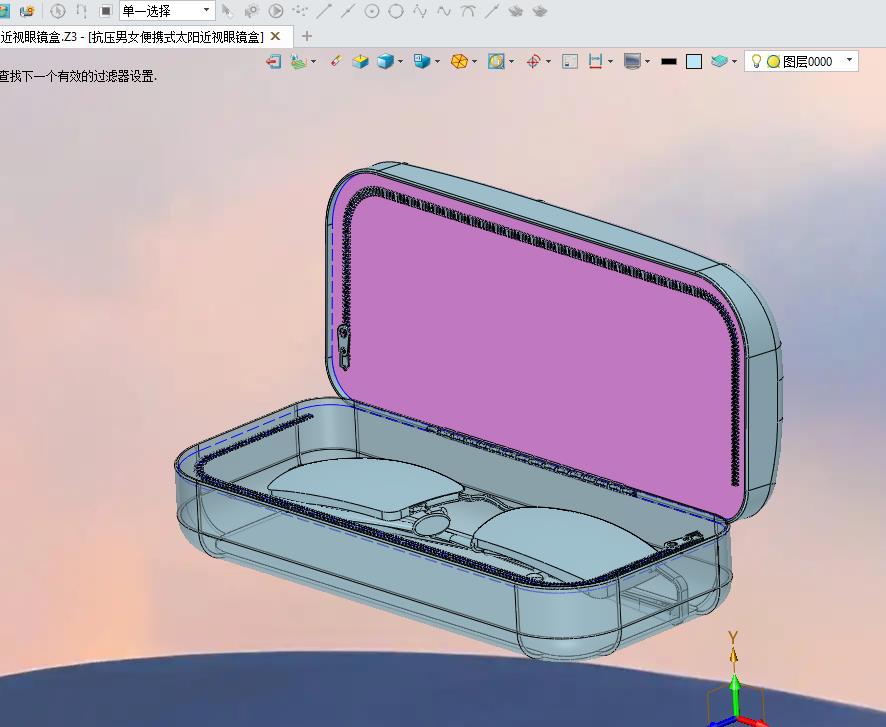Expand the crosshair target dropdown arrow
The width and height of the screenshot is (886, 727).
tap(549, 61)
